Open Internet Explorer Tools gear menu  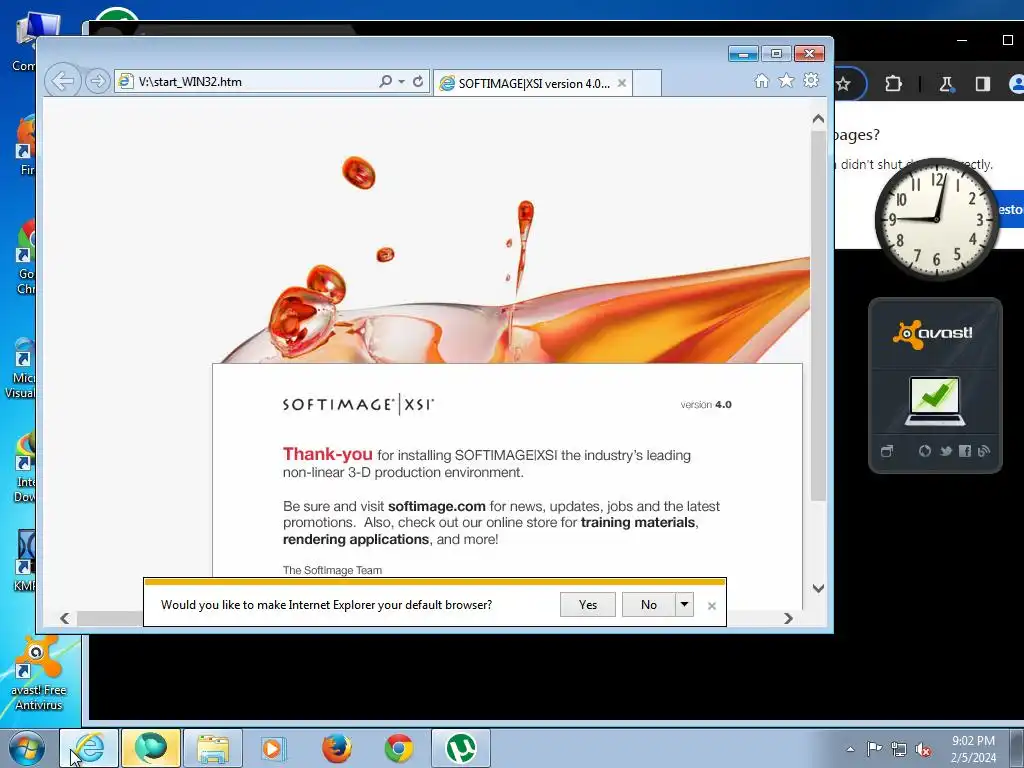point(811,80)
